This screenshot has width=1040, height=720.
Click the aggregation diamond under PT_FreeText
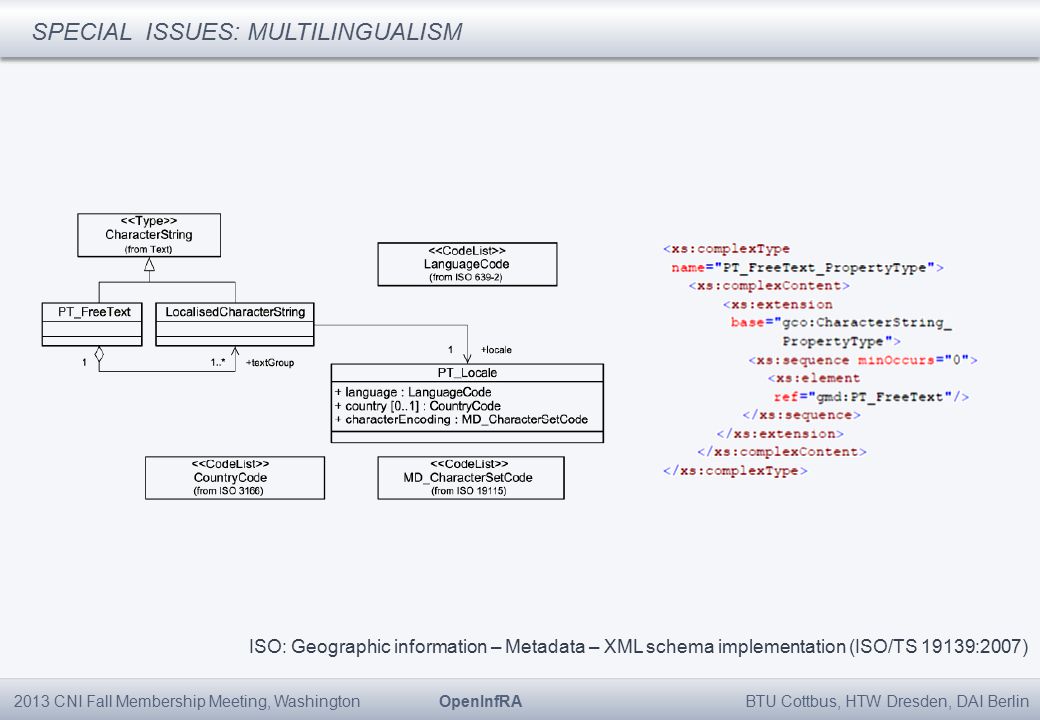(99, 354)
